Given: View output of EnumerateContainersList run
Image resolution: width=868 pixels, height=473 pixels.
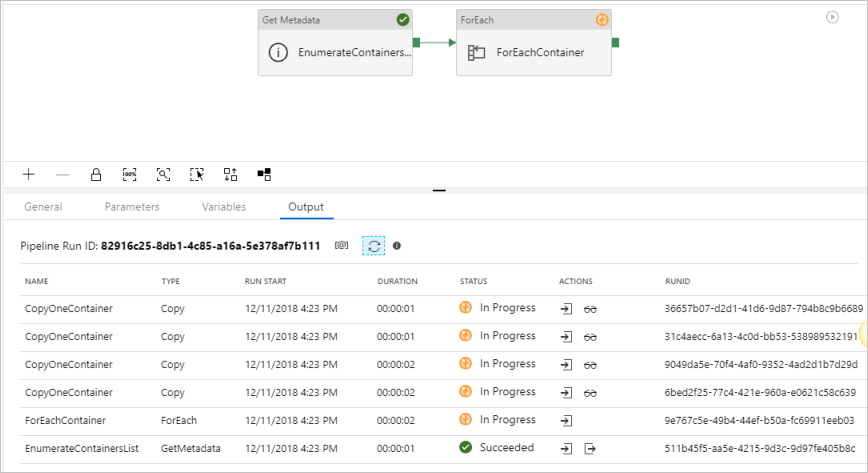Looking at the screenshot, I should click(590, 449).
